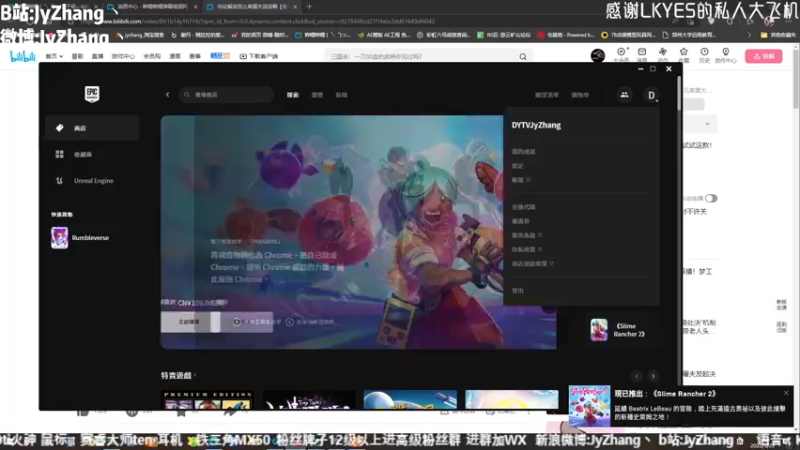Select 我的成就 in the account menu
This screenshot has height=450, width=800.
(523, 152)
